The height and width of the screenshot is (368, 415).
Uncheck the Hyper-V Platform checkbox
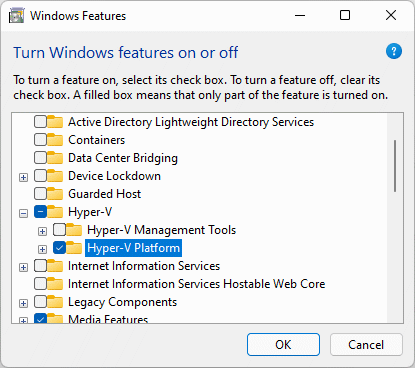(59, 248)
